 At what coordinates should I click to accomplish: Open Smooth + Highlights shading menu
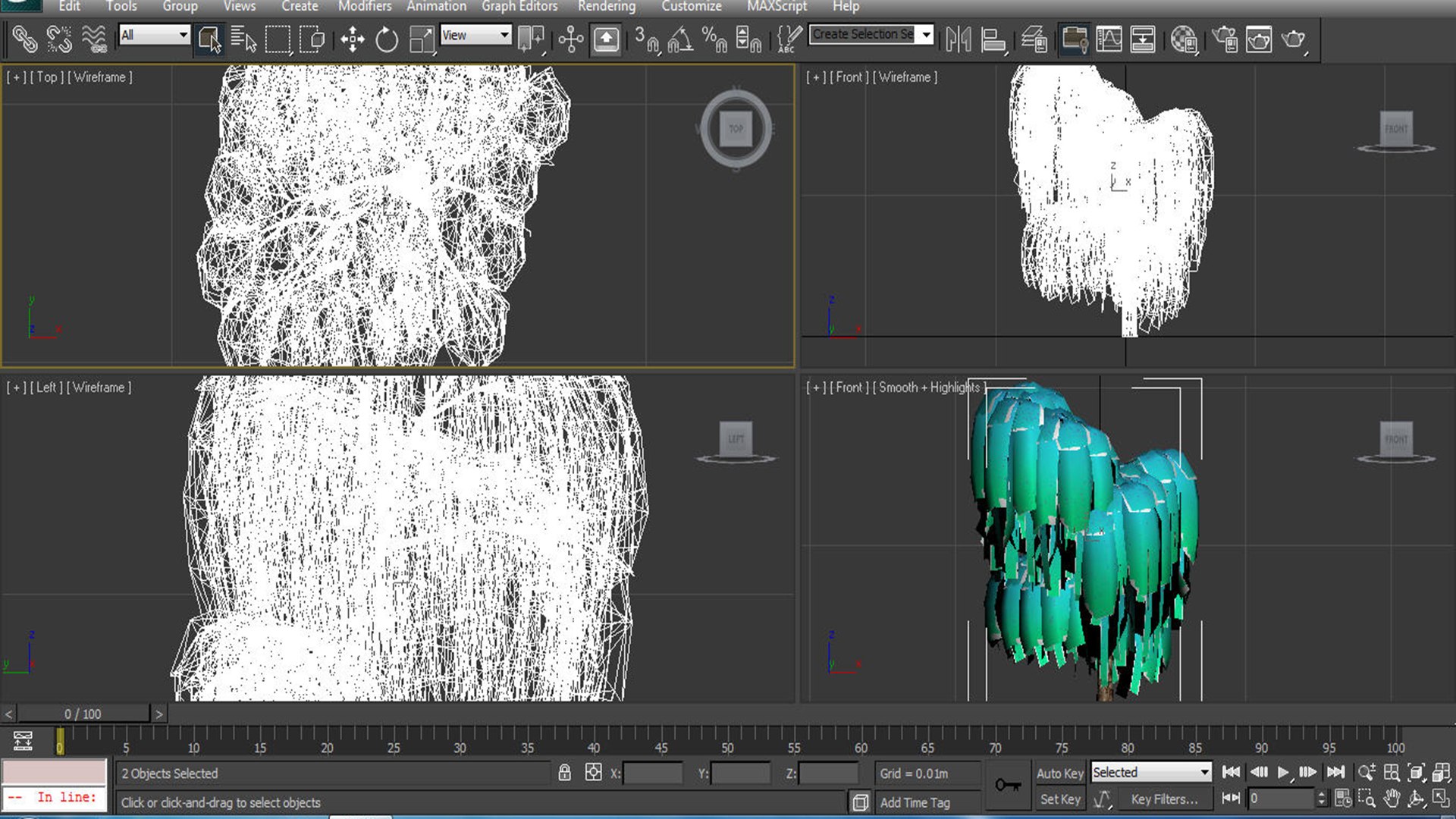coord(928,387)
